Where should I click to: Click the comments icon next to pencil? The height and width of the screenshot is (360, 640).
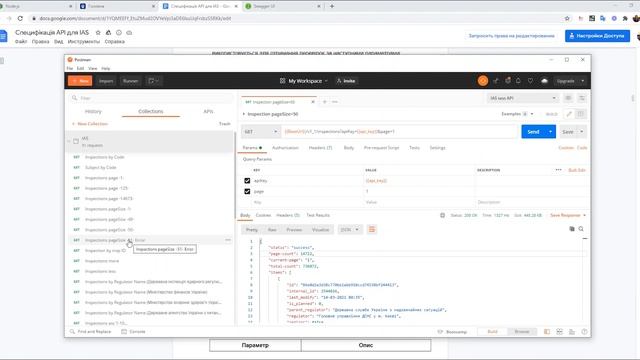click(581, 114)
